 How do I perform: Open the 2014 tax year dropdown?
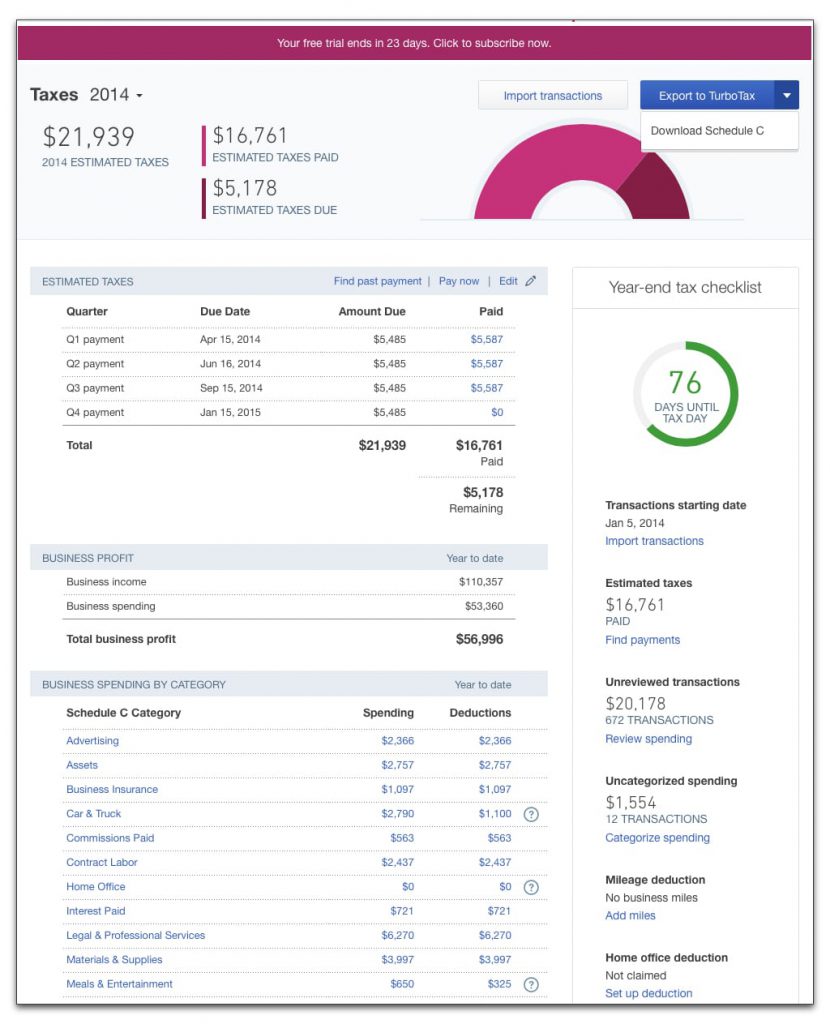[x=116, y=95]
